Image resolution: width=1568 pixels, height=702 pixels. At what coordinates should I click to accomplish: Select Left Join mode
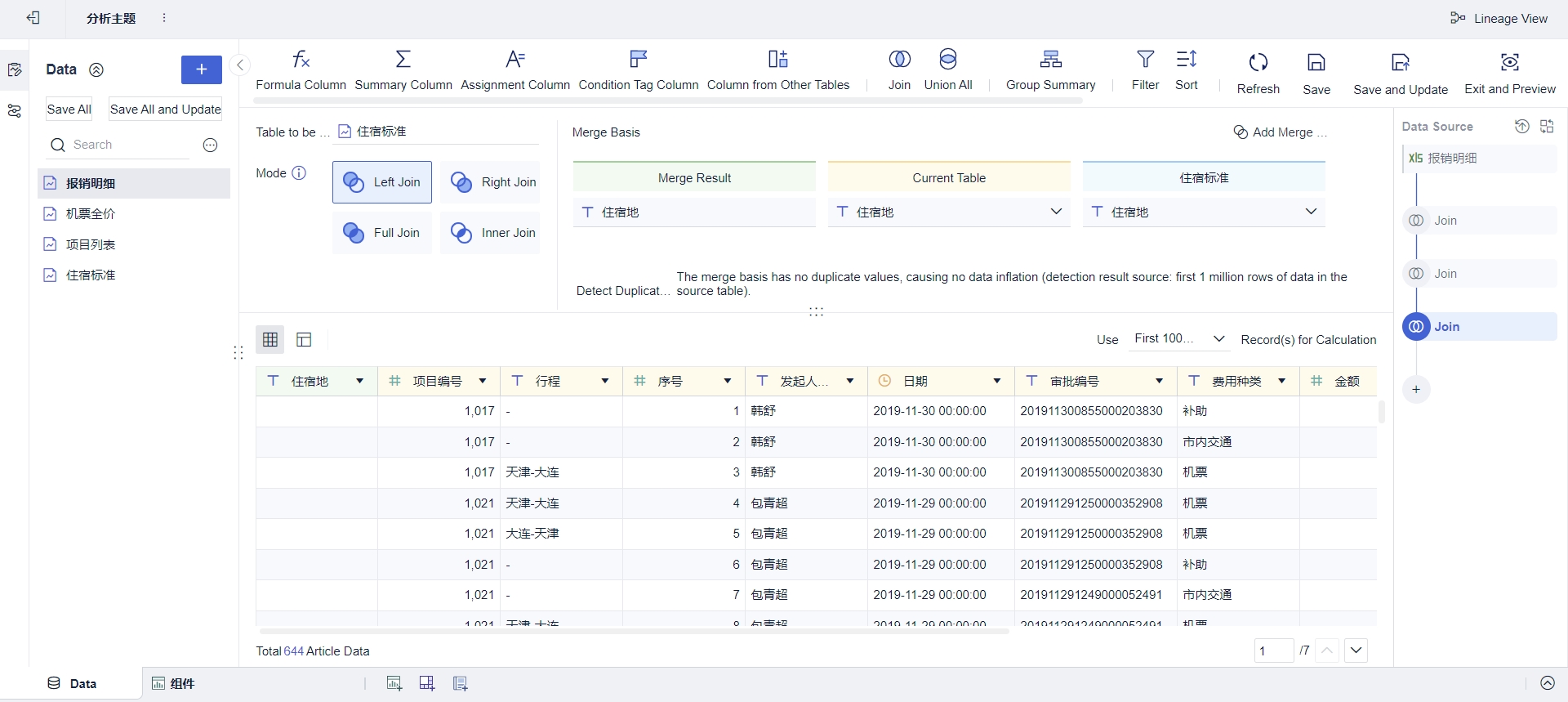382,182
